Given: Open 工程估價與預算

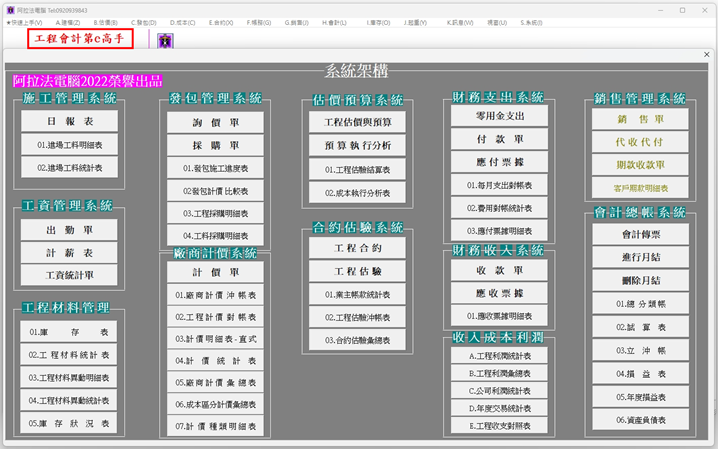Looking at the screenshot, I should (x=357, y=122).
